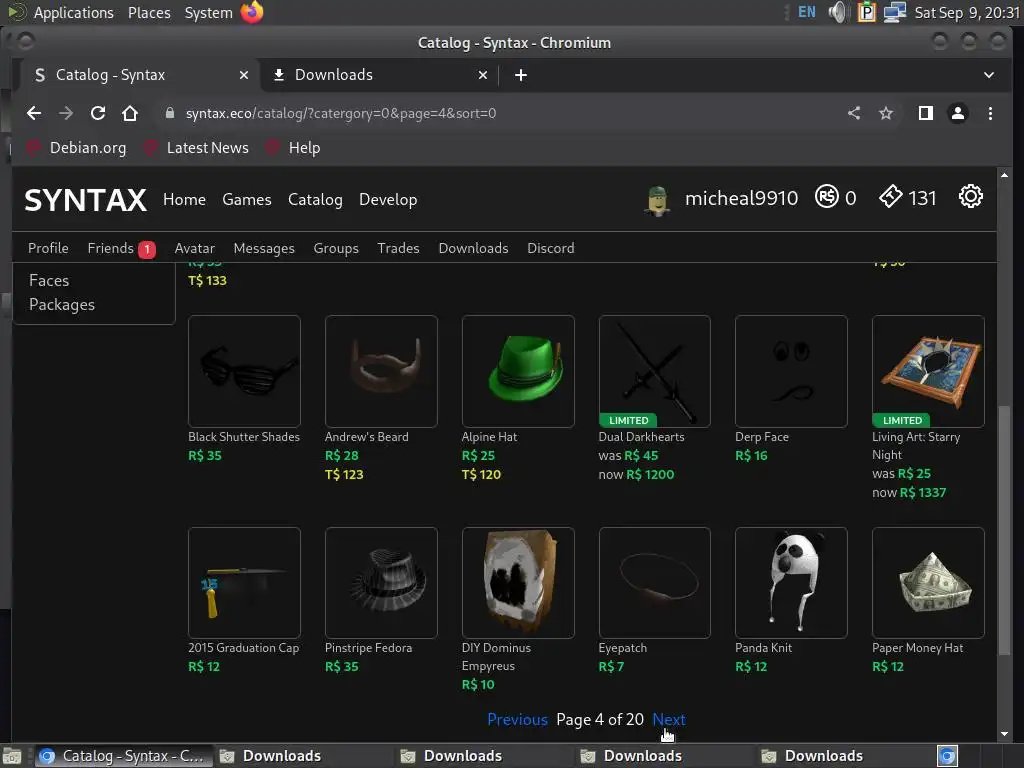The image size is (1024, 768).
Task: Open the Derp Face thumbnail
Action: point(791,371)
